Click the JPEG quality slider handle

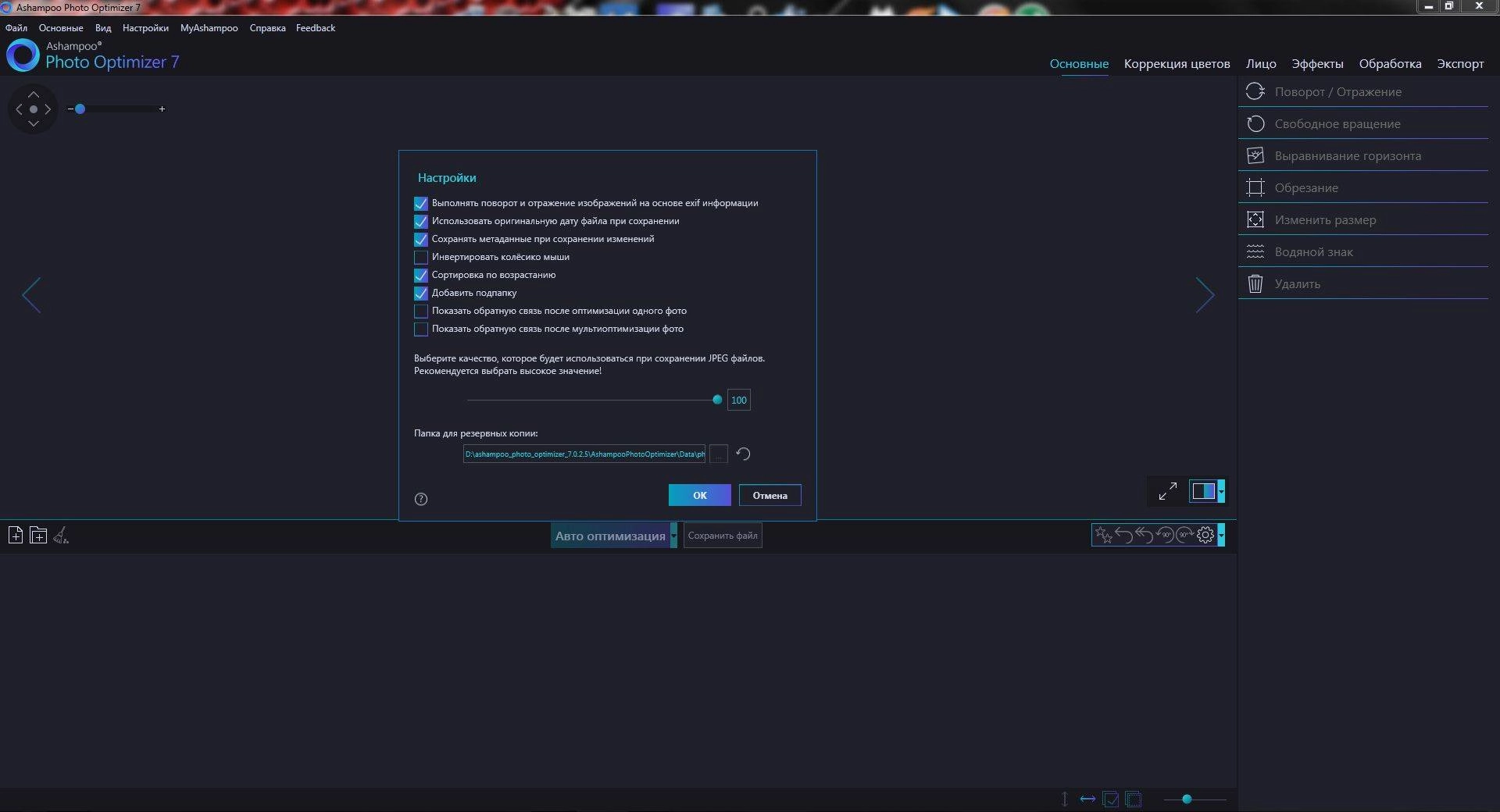click(x=717, y=400)
